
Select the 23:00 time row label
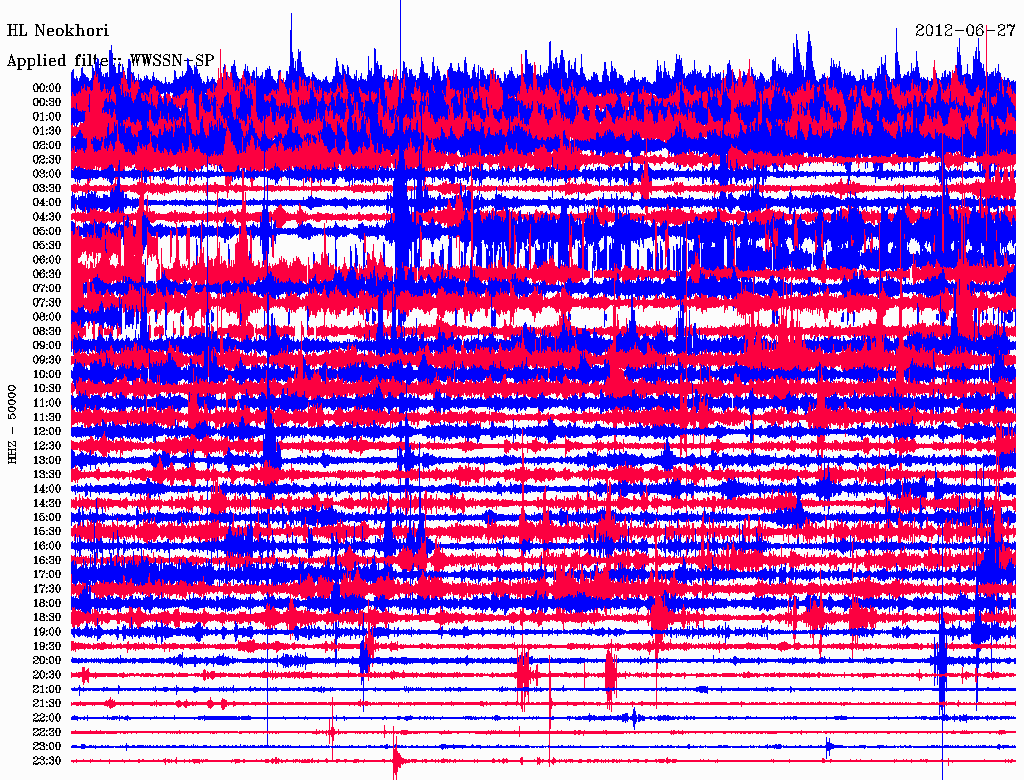tap(47, 747)
